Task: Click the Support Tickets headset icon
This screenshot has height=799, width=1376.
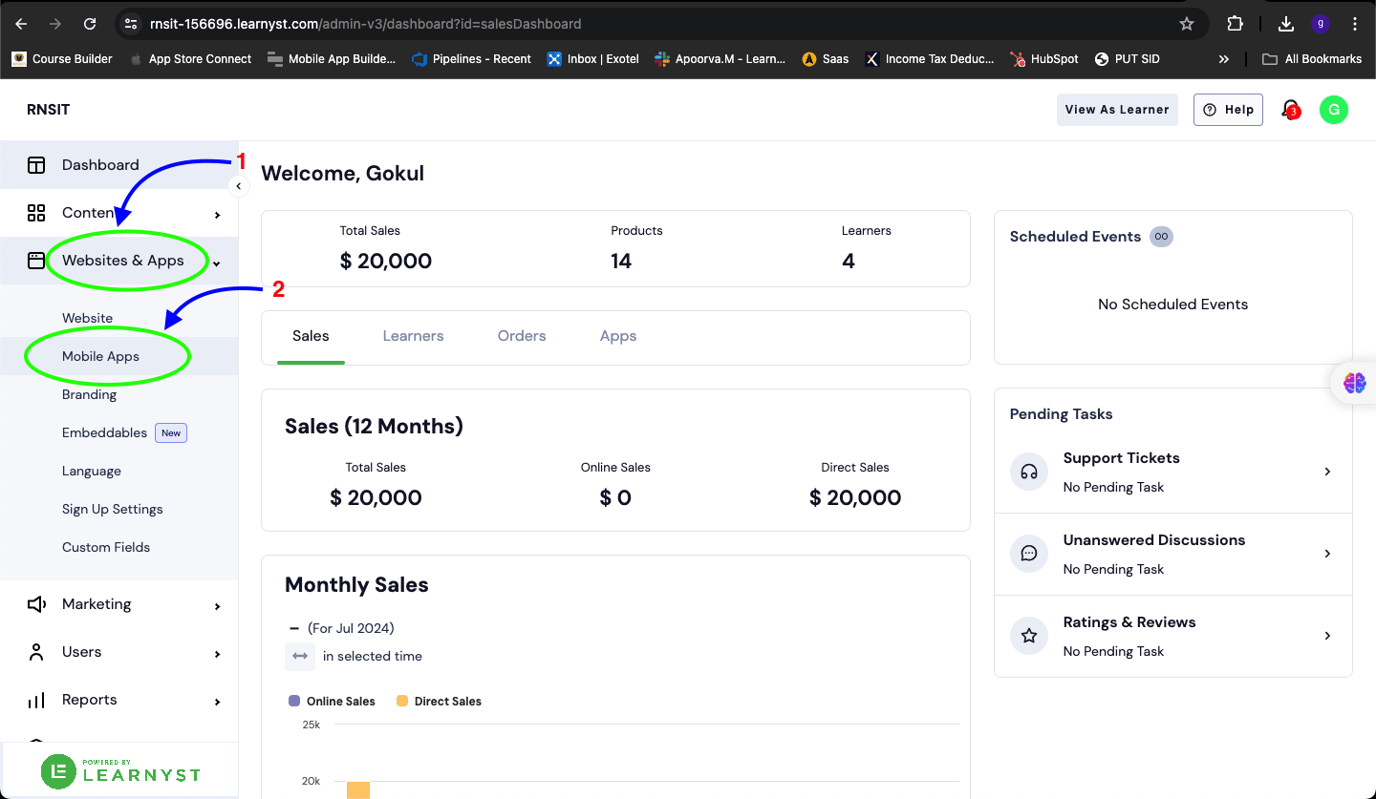Action: 1029,472
